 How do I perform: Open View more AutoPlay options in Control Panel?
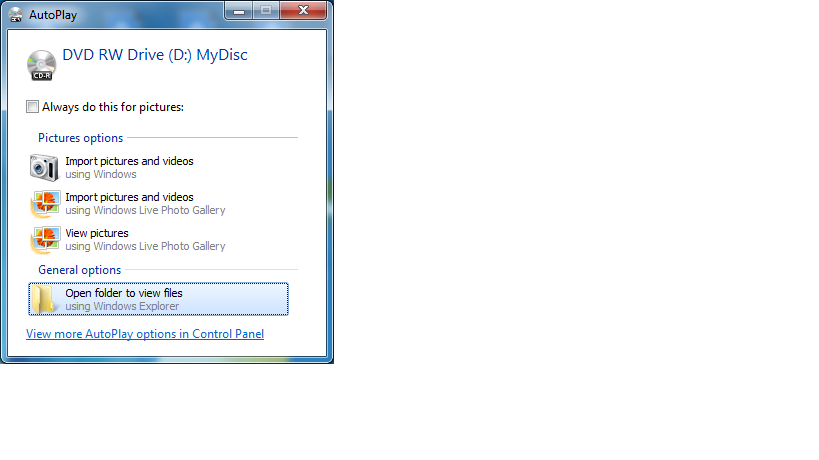145,334
